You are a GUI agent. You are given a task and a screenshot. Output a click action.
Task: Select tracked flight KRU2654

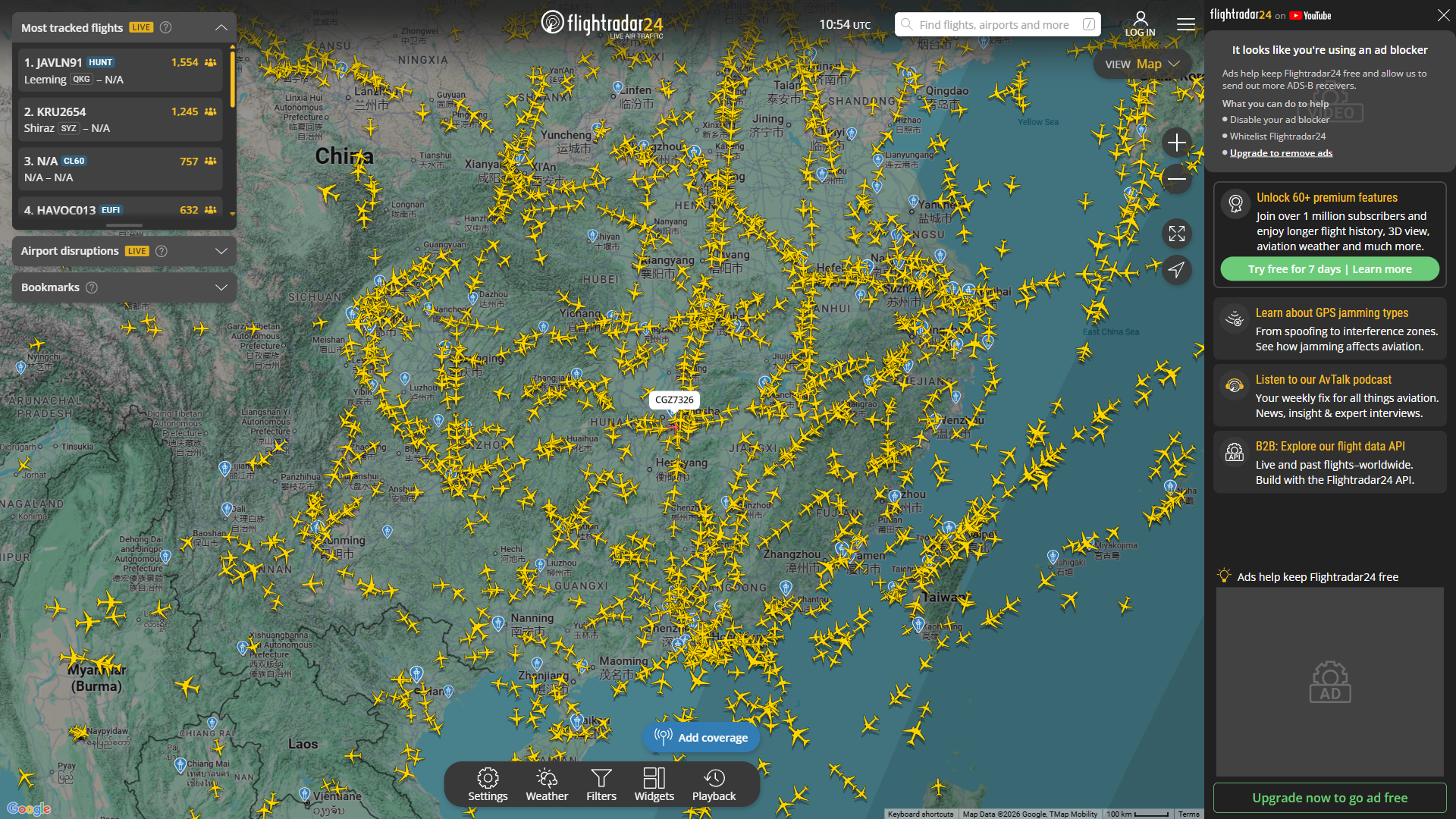click(121, 120)
